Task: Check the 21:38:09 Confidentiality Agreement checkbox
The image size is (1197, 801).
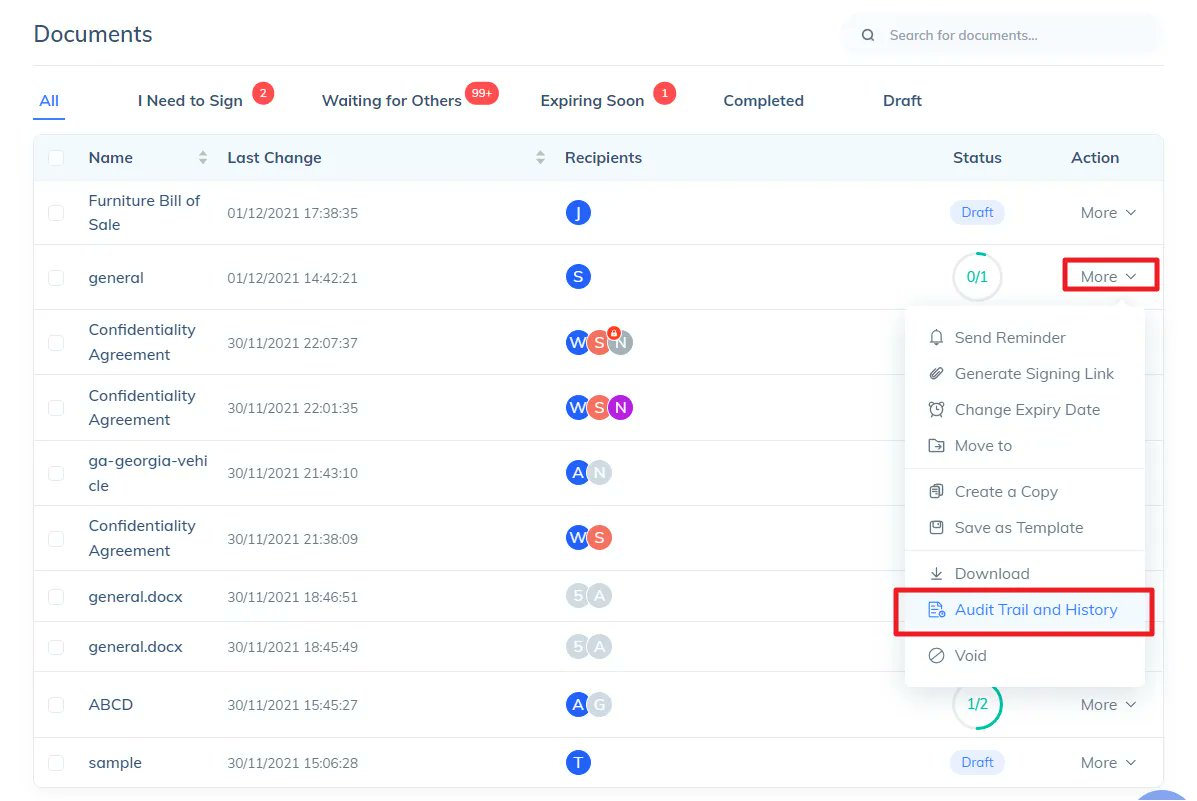Action: pos(56,539)
